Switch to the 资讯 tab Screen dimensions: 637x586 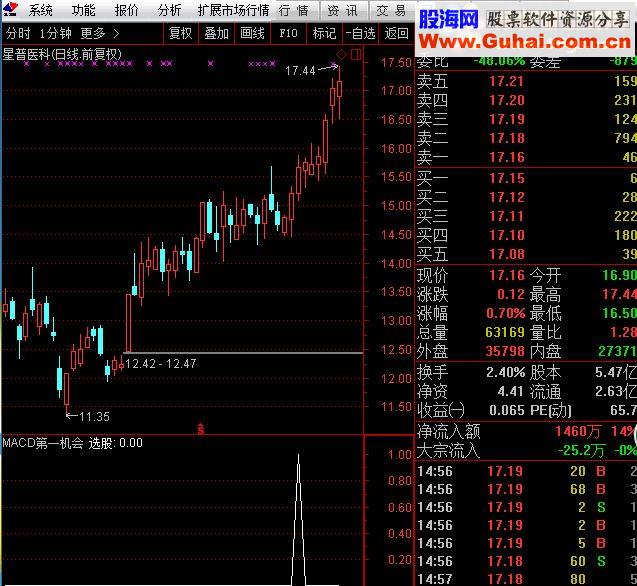pos(343,11)
